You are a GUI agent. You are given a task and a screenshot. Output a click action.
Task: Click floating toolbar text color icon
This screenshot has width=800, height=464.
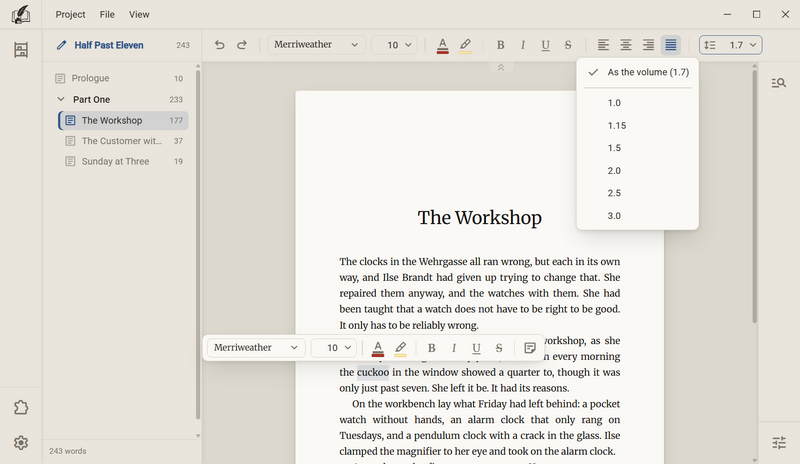[x=378, y=348]
